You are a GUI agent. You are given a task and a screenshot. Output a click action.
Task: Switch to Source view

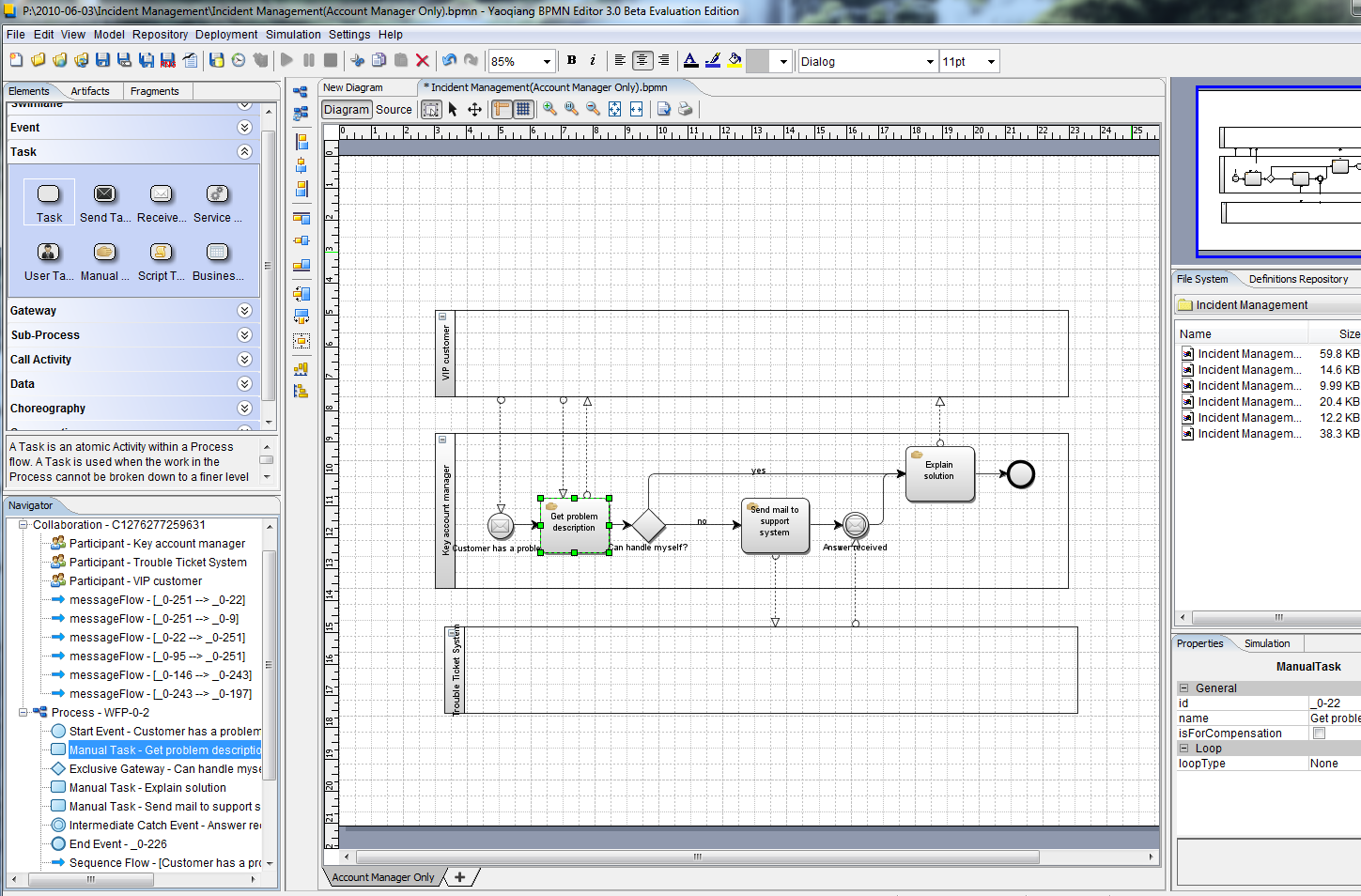(394, 110)
